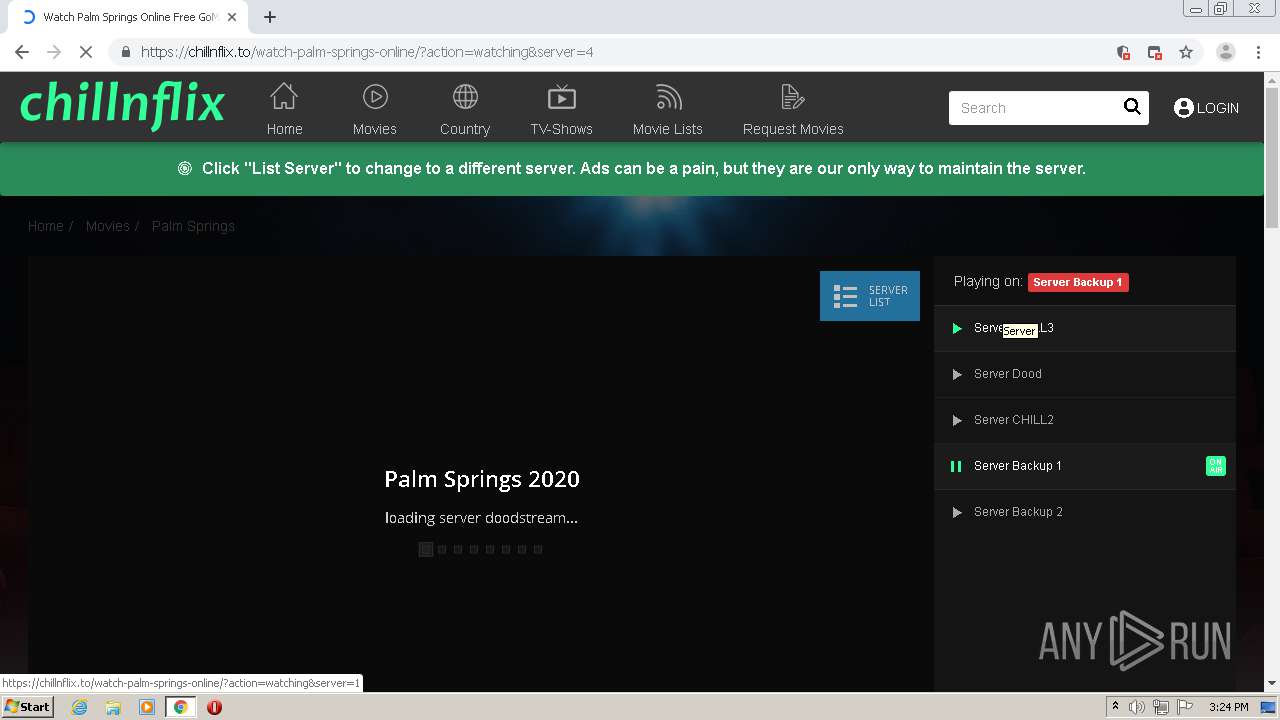Screen dimensions: 1280x720
Task: Click the Server Backup 1 red badge
Action: coord(1079,282)
